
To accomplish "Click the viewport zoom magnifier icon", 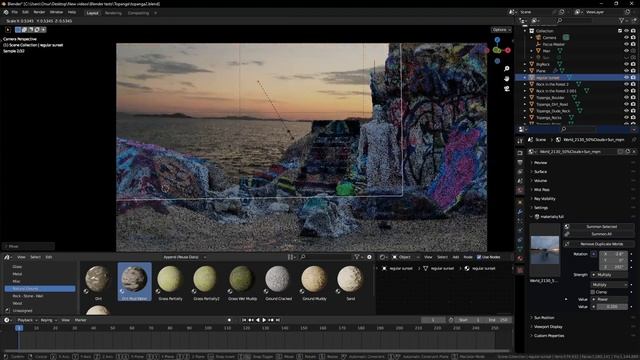I will pyautogui.click(x=507, y=69).
